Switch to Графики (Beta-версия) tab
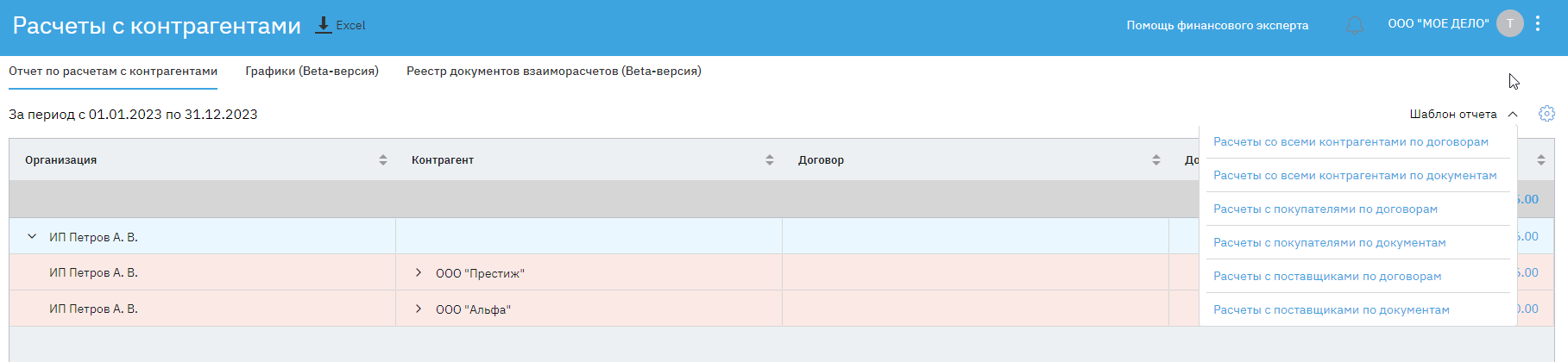The width and height of the screenshot is (1568, 362). click(312, 72)
